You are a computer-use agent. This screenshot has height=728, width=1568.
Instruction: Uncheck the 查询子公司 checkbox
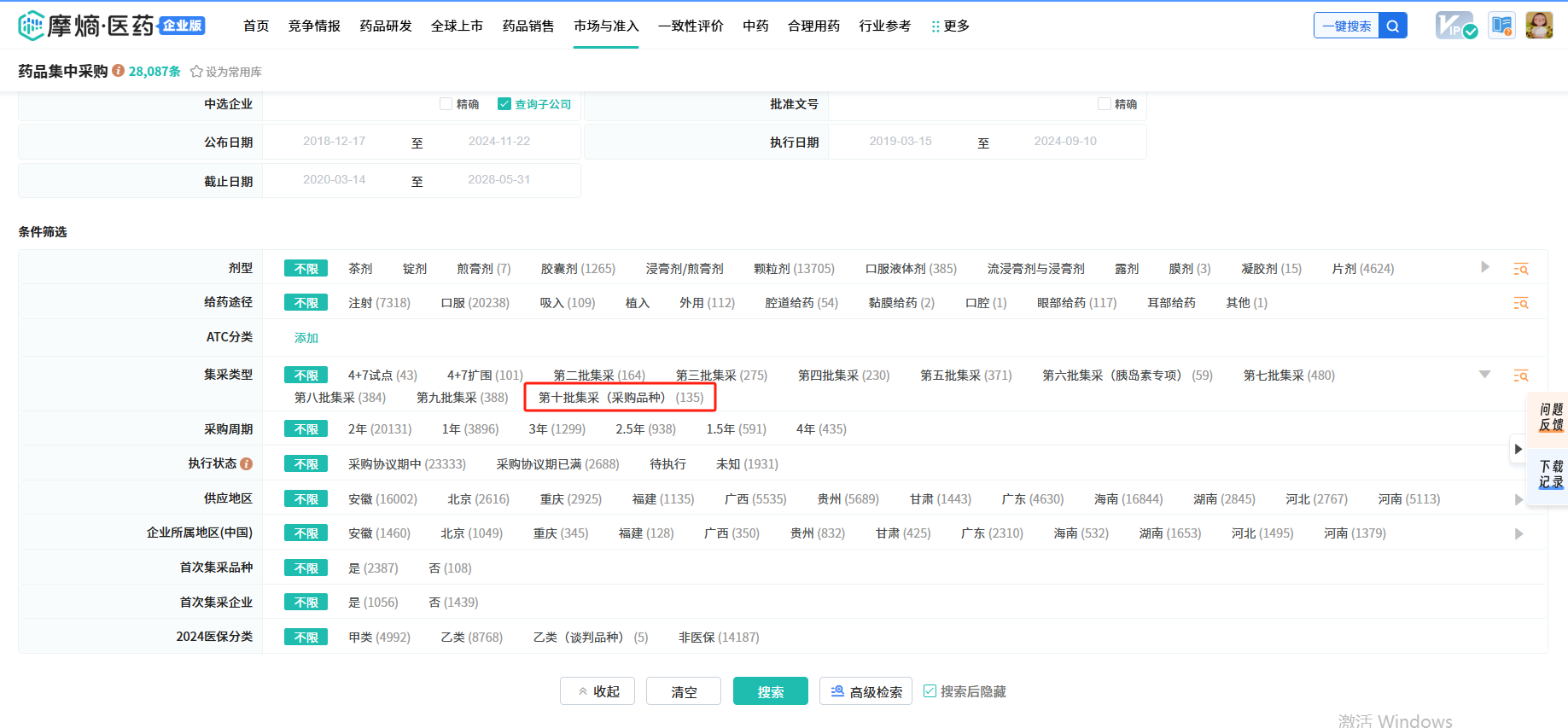pos(504,104)
